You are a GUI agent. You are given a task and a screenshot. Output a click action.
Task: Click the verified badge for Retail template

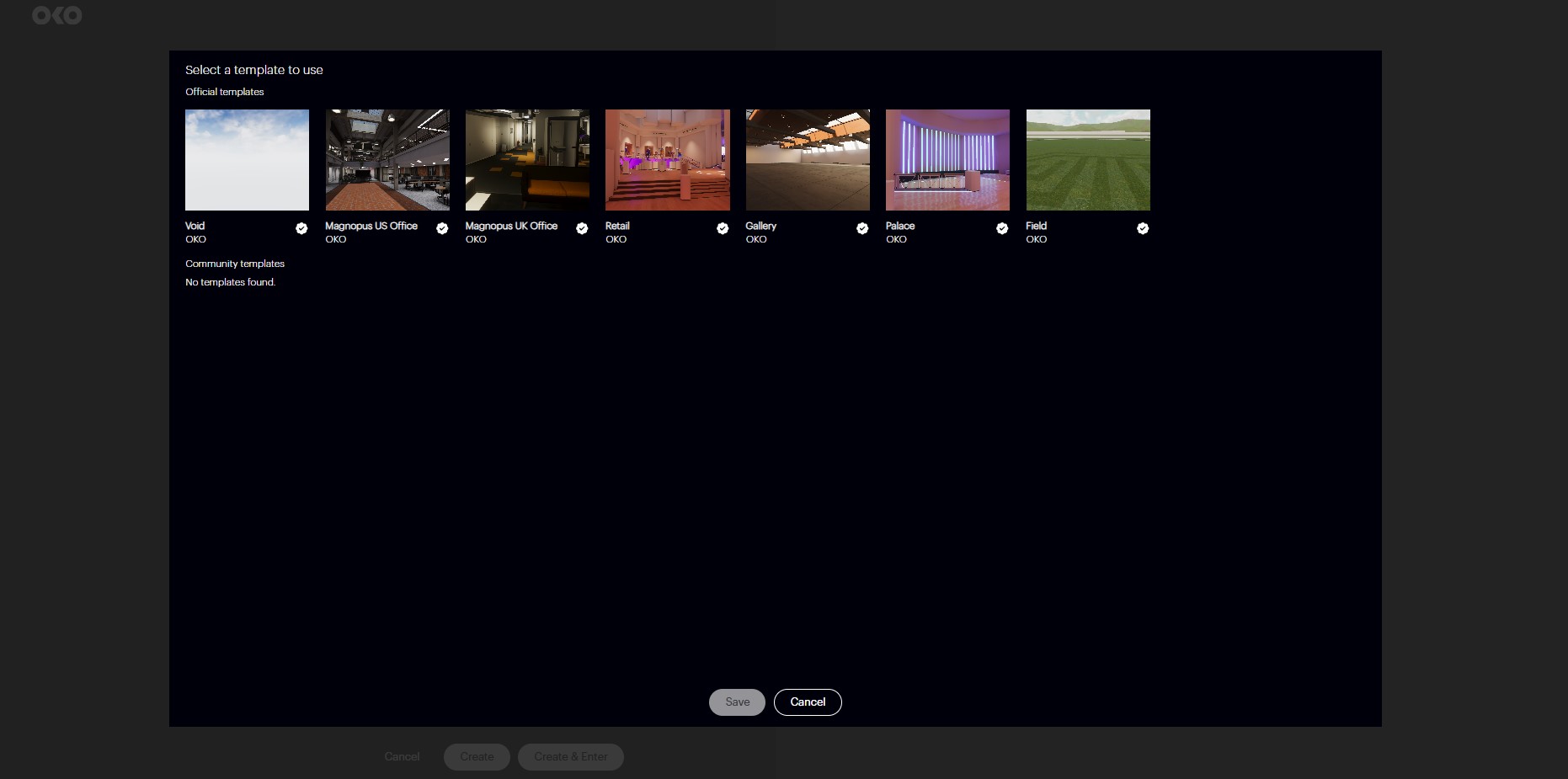coord(723,228)
